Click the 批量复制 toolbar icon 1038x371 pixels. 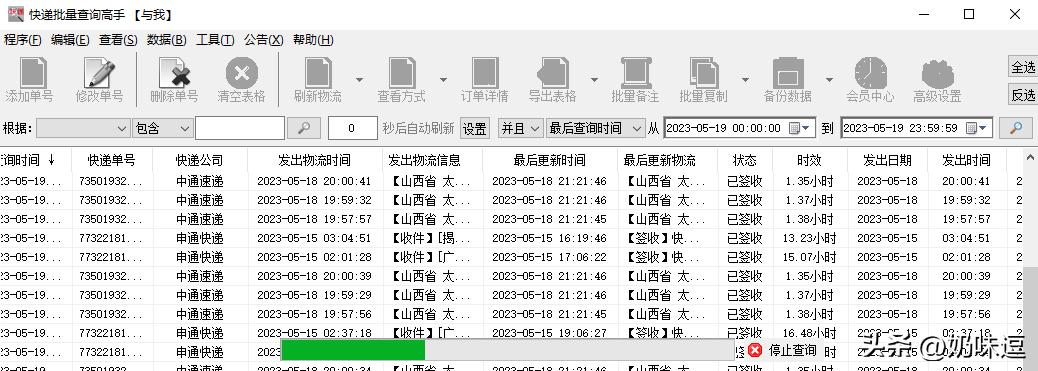point(704,72)
